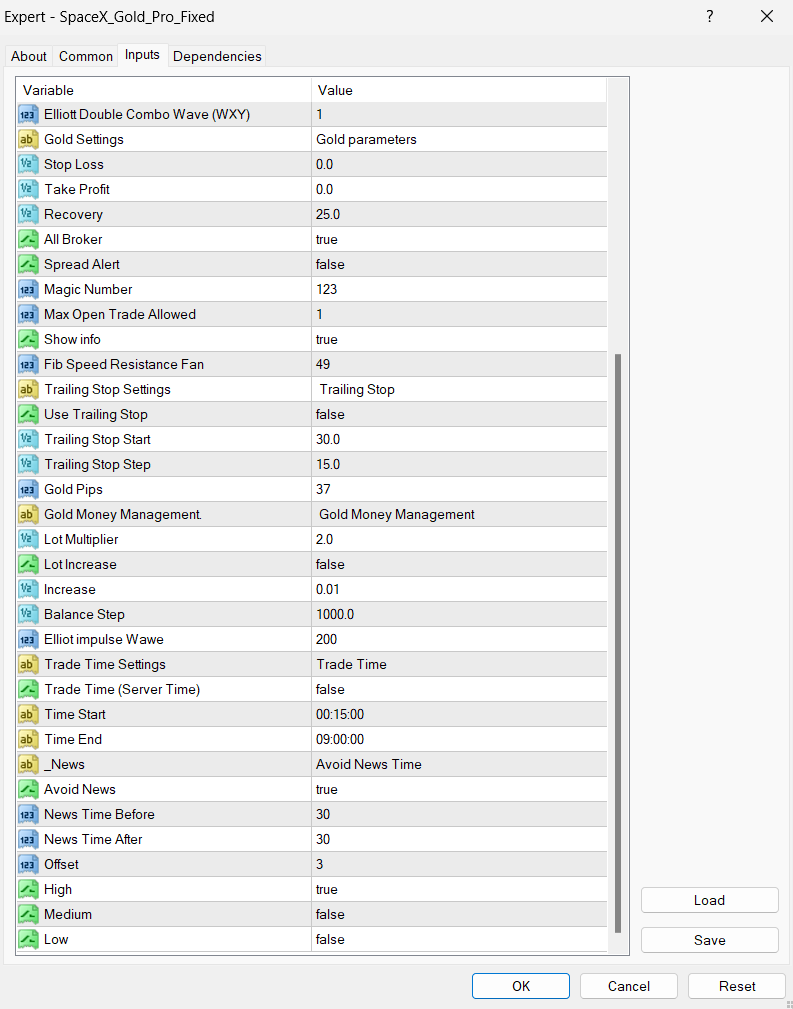Click the string icon next to Gold Settings
This screenshot has height=1009, width=793.
pos(29,139)
